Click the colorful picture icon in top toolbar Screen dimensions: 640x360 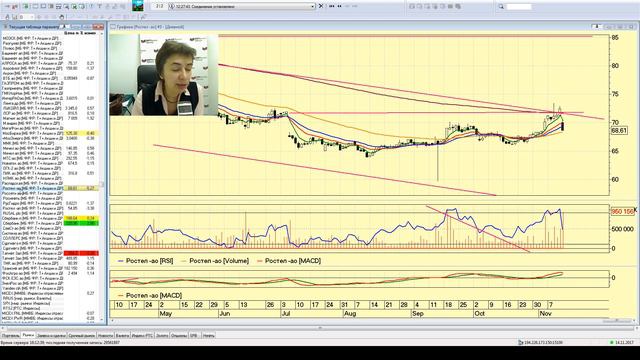pyautogui.click(x=138, y=6)
